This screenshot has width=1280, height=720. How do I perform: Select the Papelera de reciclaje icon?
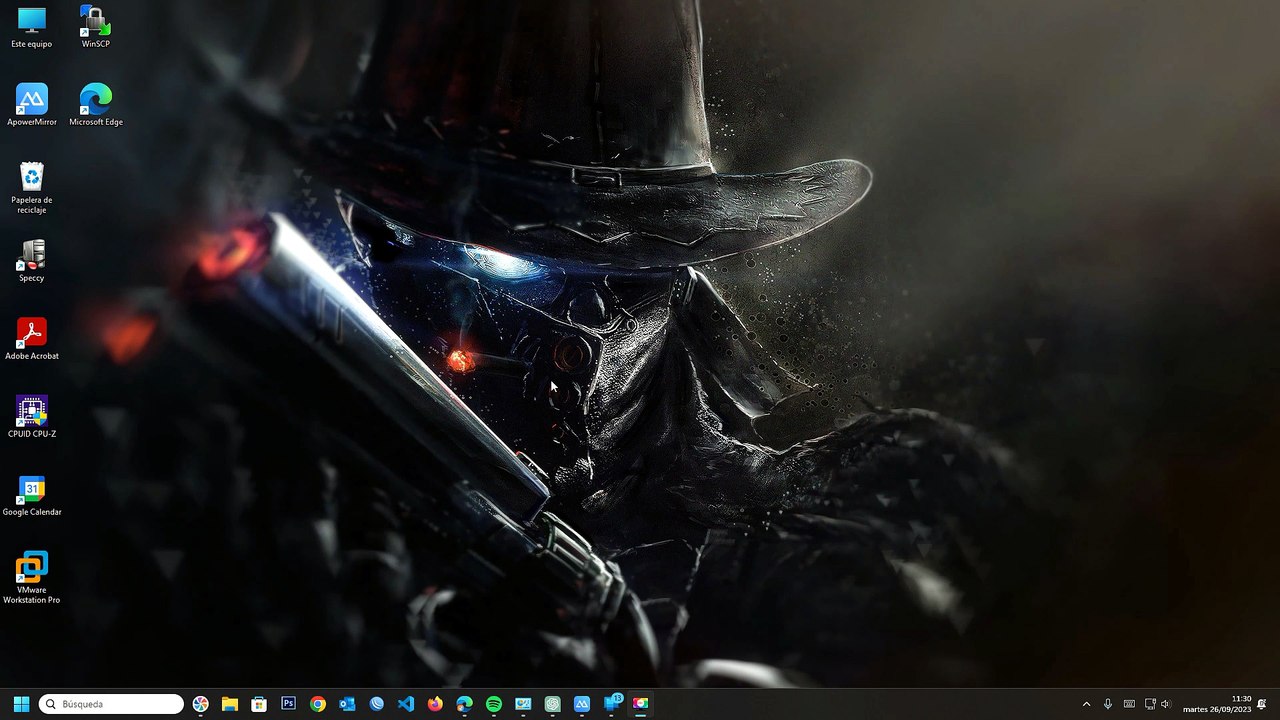pos(32,188)
